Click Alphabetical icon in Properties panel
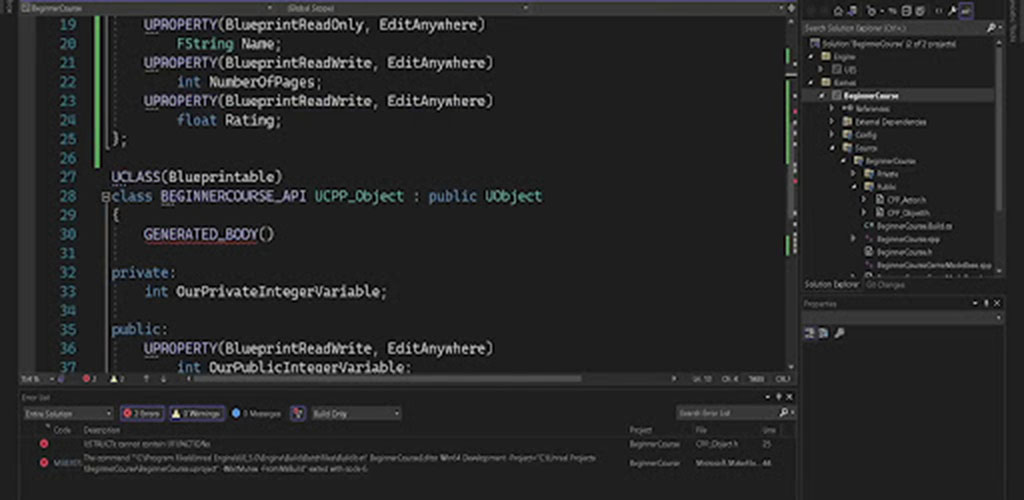The image size is (1024, 500). (824, 333)
